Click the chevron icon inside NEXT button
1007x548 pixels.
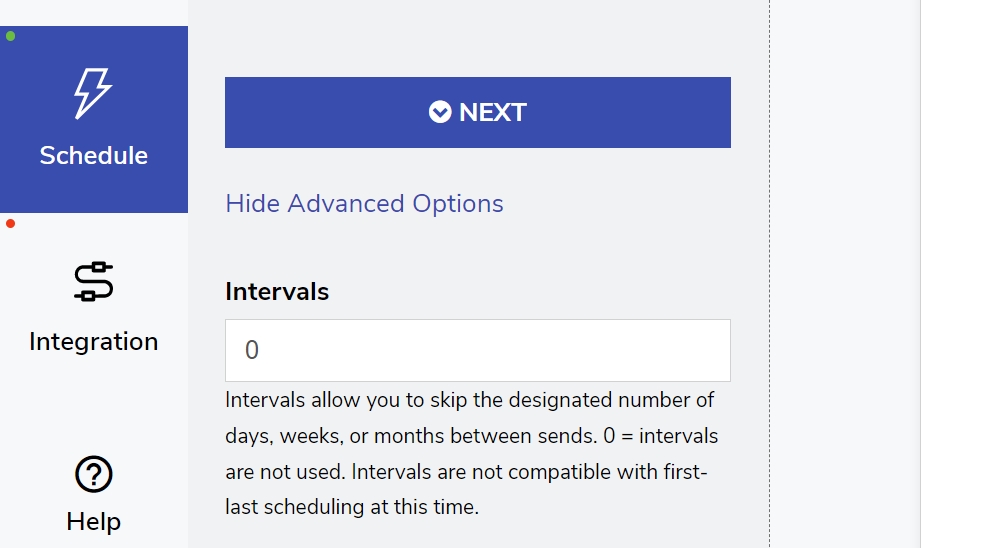[x=440, y=112]
